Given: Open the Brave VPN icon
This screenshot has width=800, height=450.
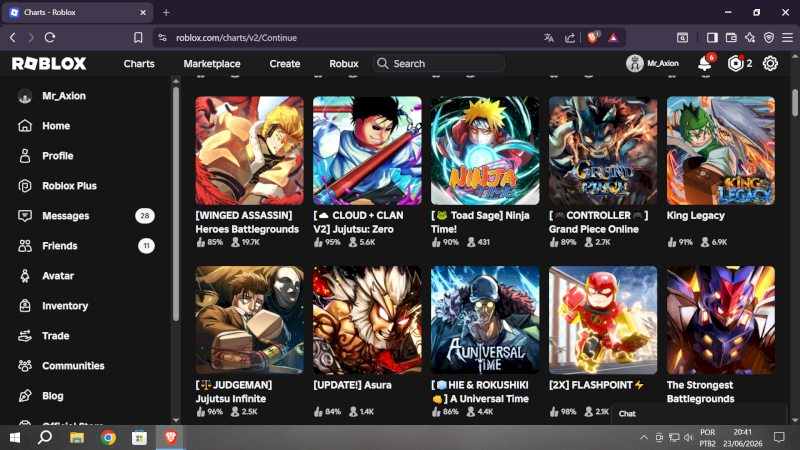Looking at the screenshot, I should [x=769, y=38].
